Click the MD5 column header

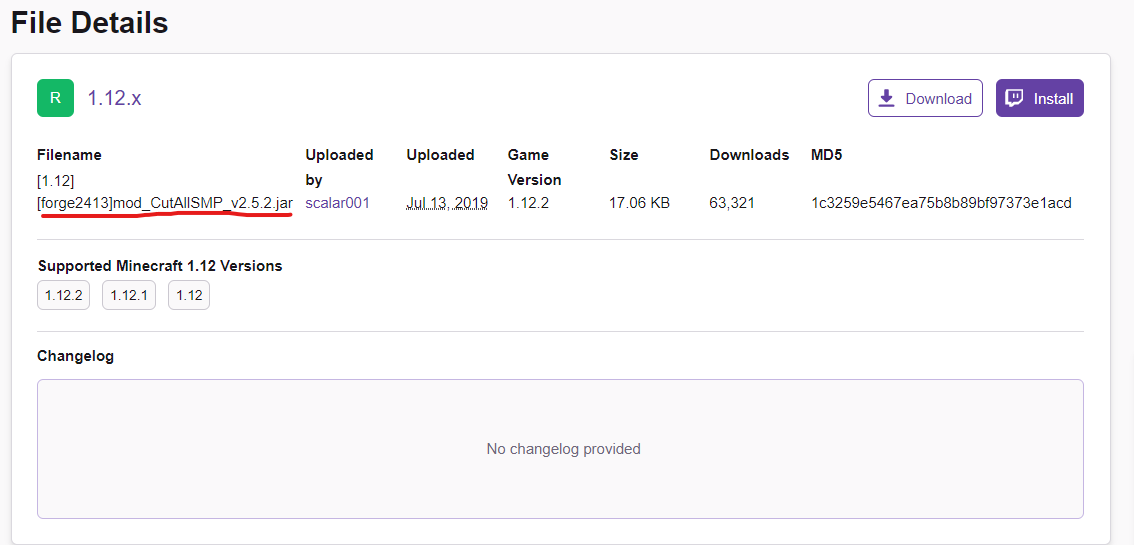point(827,155)
